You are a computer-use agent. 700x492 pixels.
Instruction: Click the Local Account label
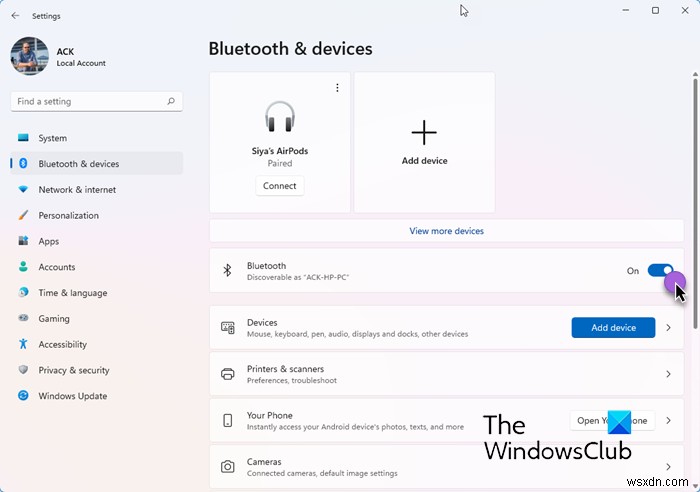81,63
